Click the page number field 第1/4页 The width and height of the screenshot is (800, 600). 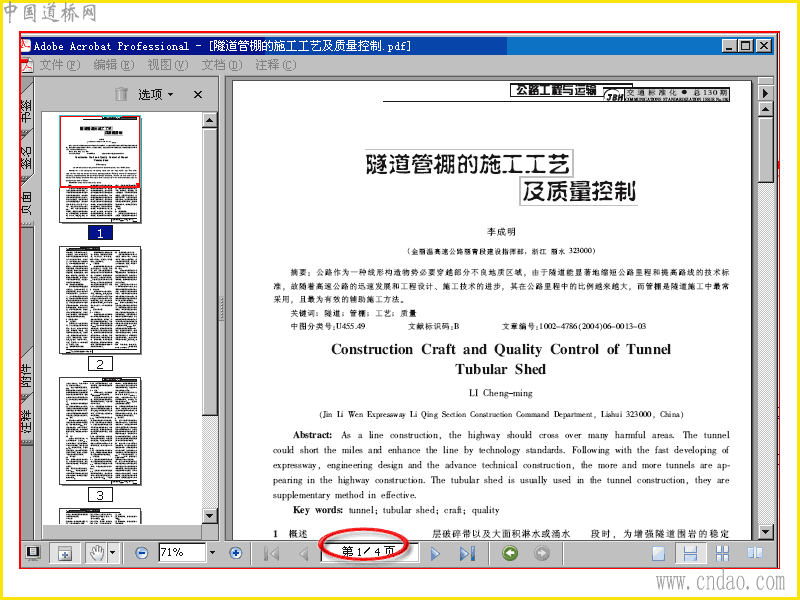369,552
